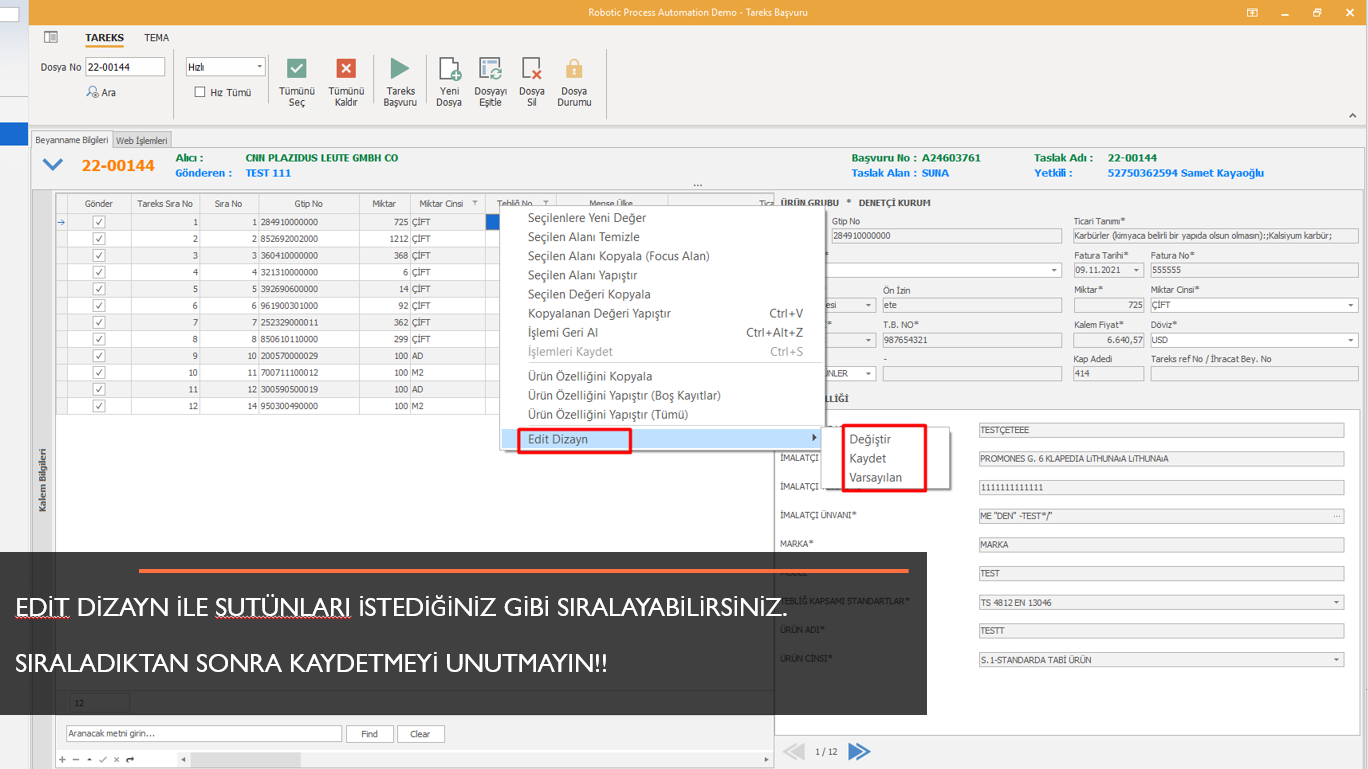Click the Find button
1368x769 pixels.
(370, 734)
